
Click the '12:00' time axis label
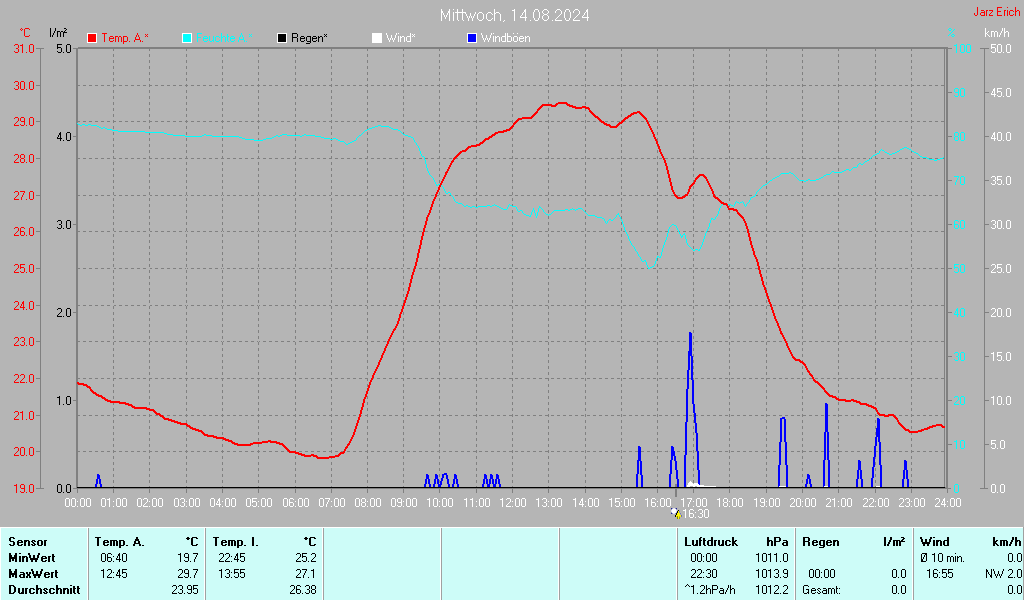[x=513, y=503]
